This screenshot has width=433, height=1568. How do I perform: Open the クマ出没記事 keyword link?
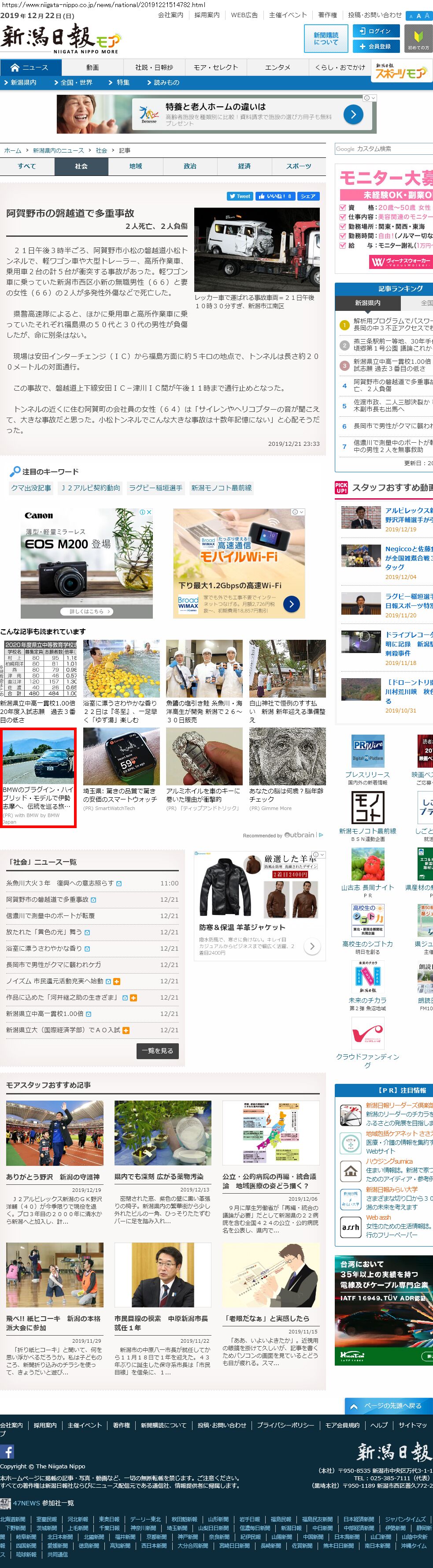coord(31,488)
